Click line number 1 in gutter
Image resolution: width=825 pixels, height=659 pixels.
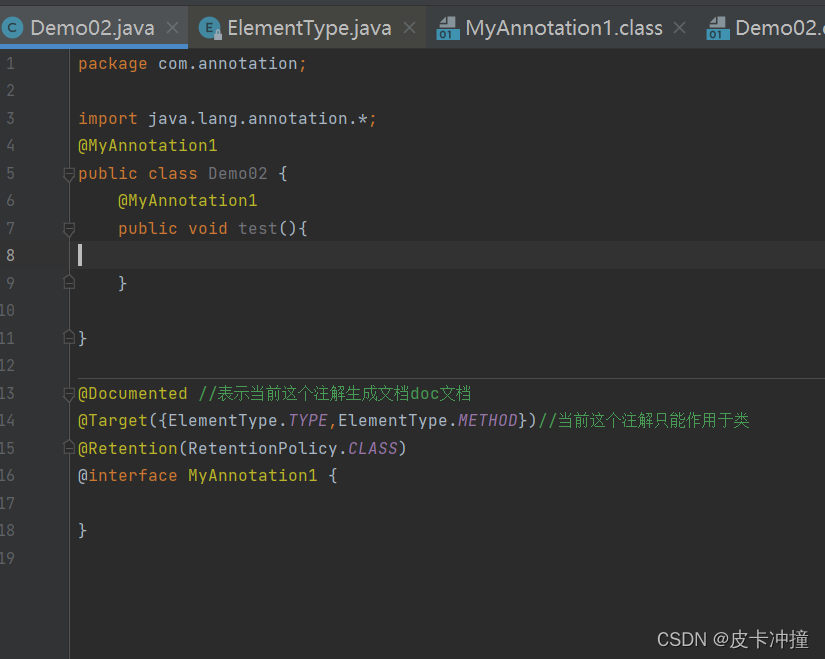pos(11,64)
